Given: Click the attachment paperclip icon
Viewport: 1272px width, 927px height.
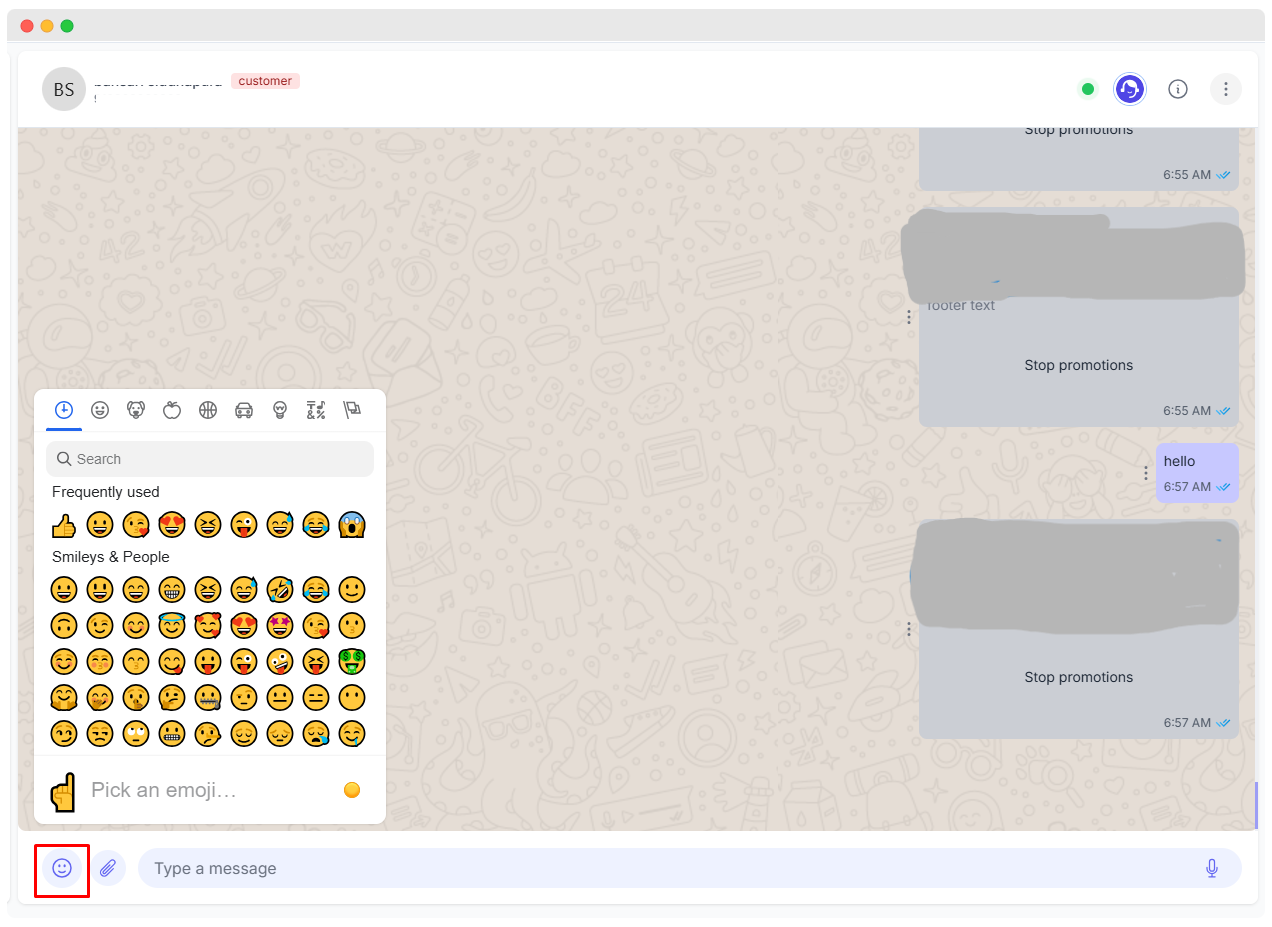Looking at the screenshot, I should point(109,868).
